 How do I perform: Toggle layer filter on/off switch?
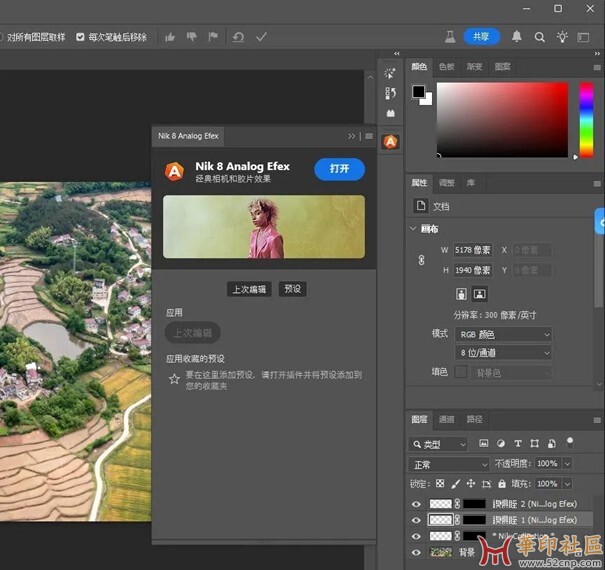pyautogui.click(x=570, y=443)
